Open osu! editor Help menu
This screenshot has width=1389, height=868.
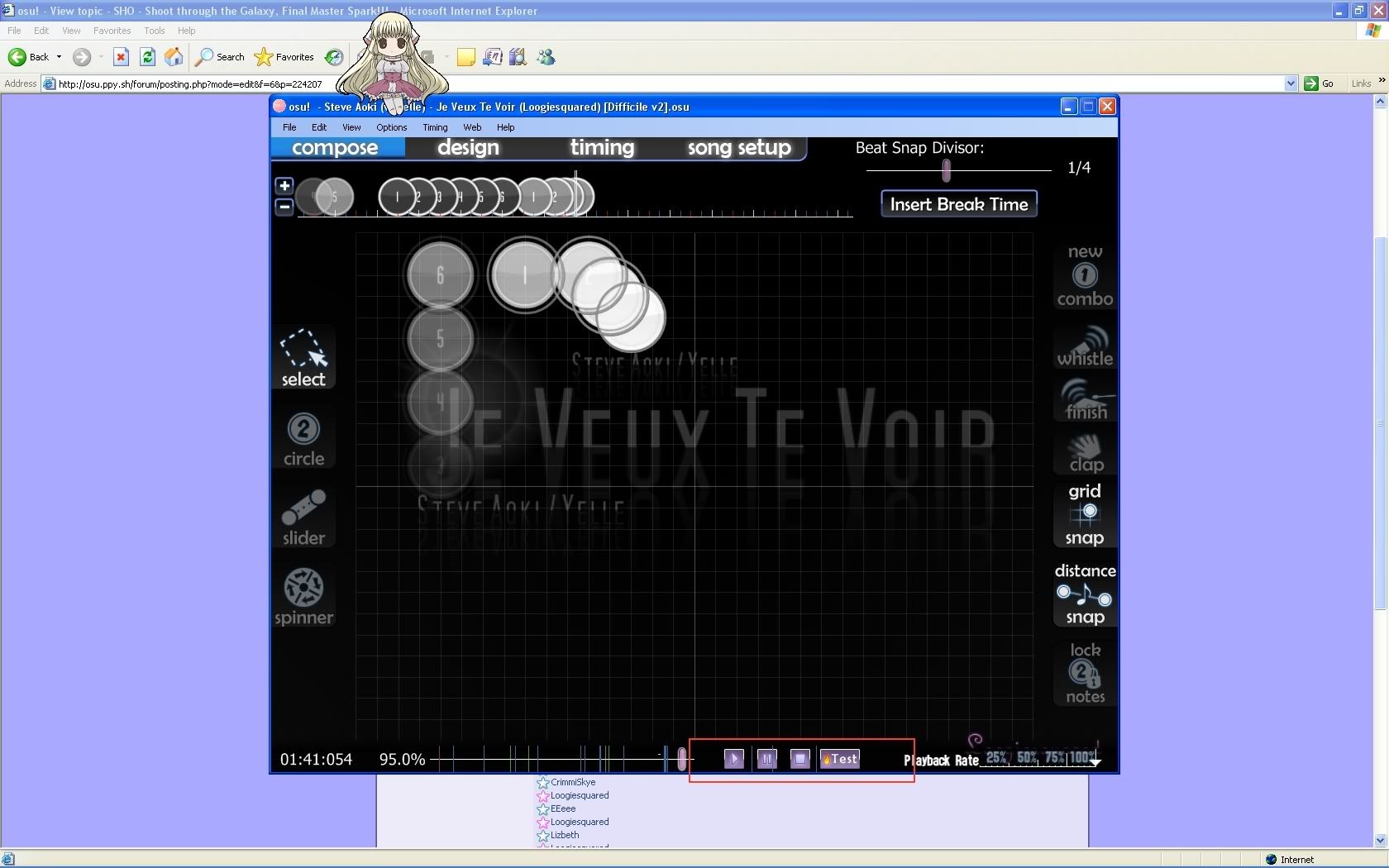[x=505, y=127]
